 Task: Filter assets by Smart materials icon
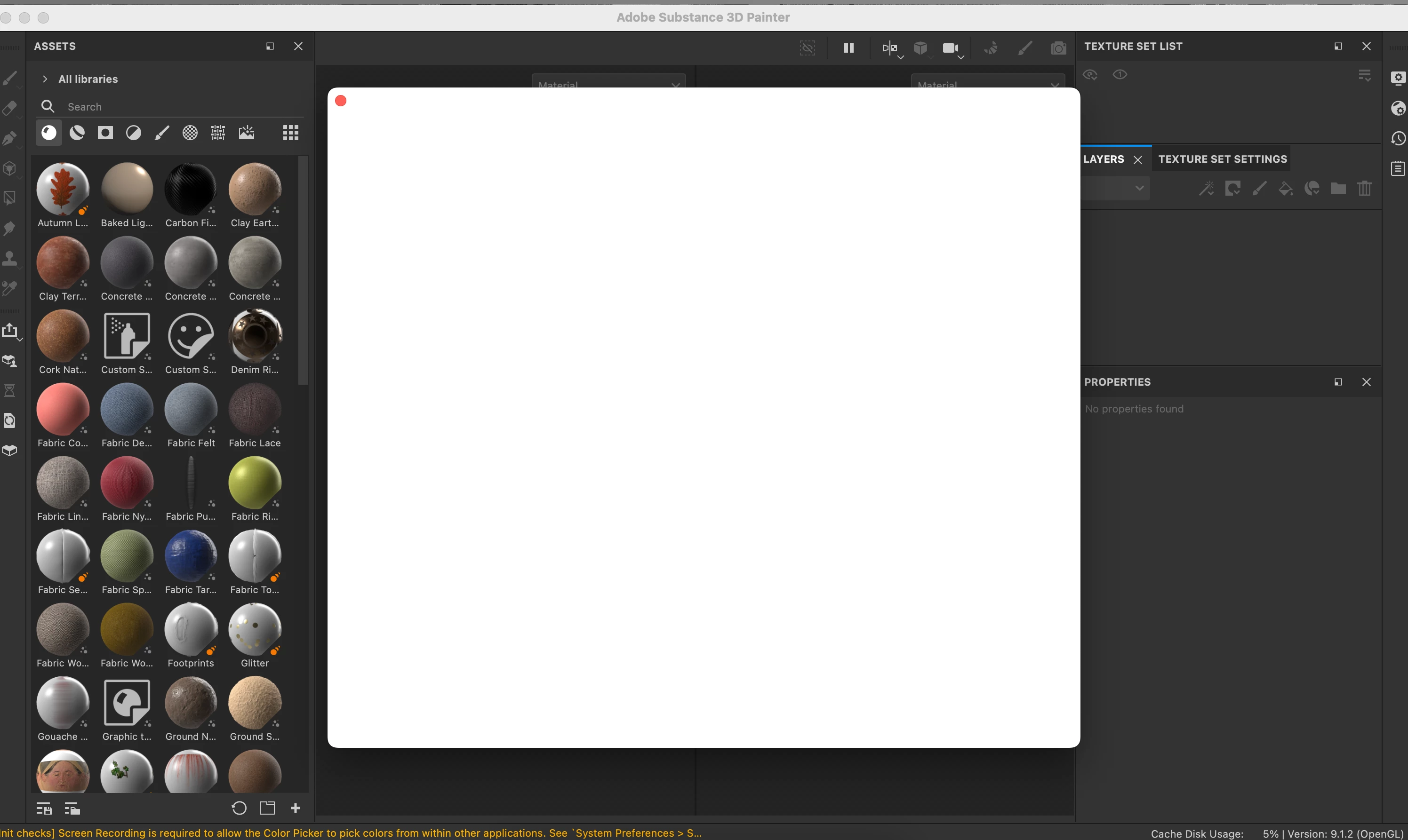pyautogui.click(x=77, y=133)
